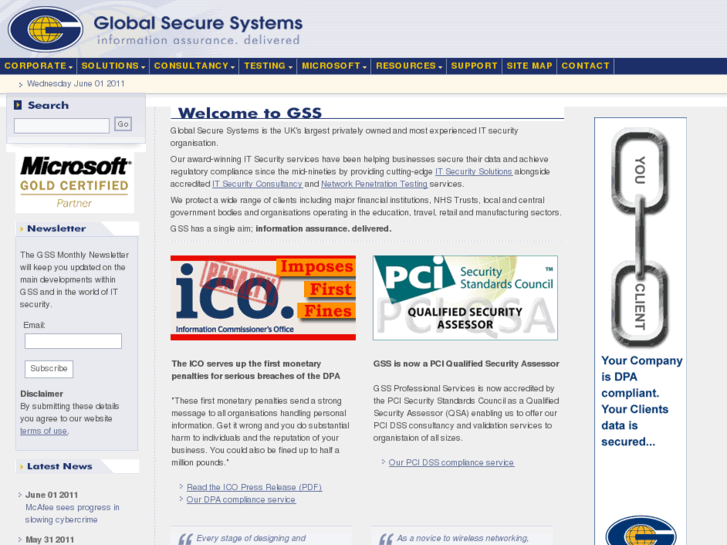Click the PCI Qualified Security Assessor banner

[x=465, y=298]
